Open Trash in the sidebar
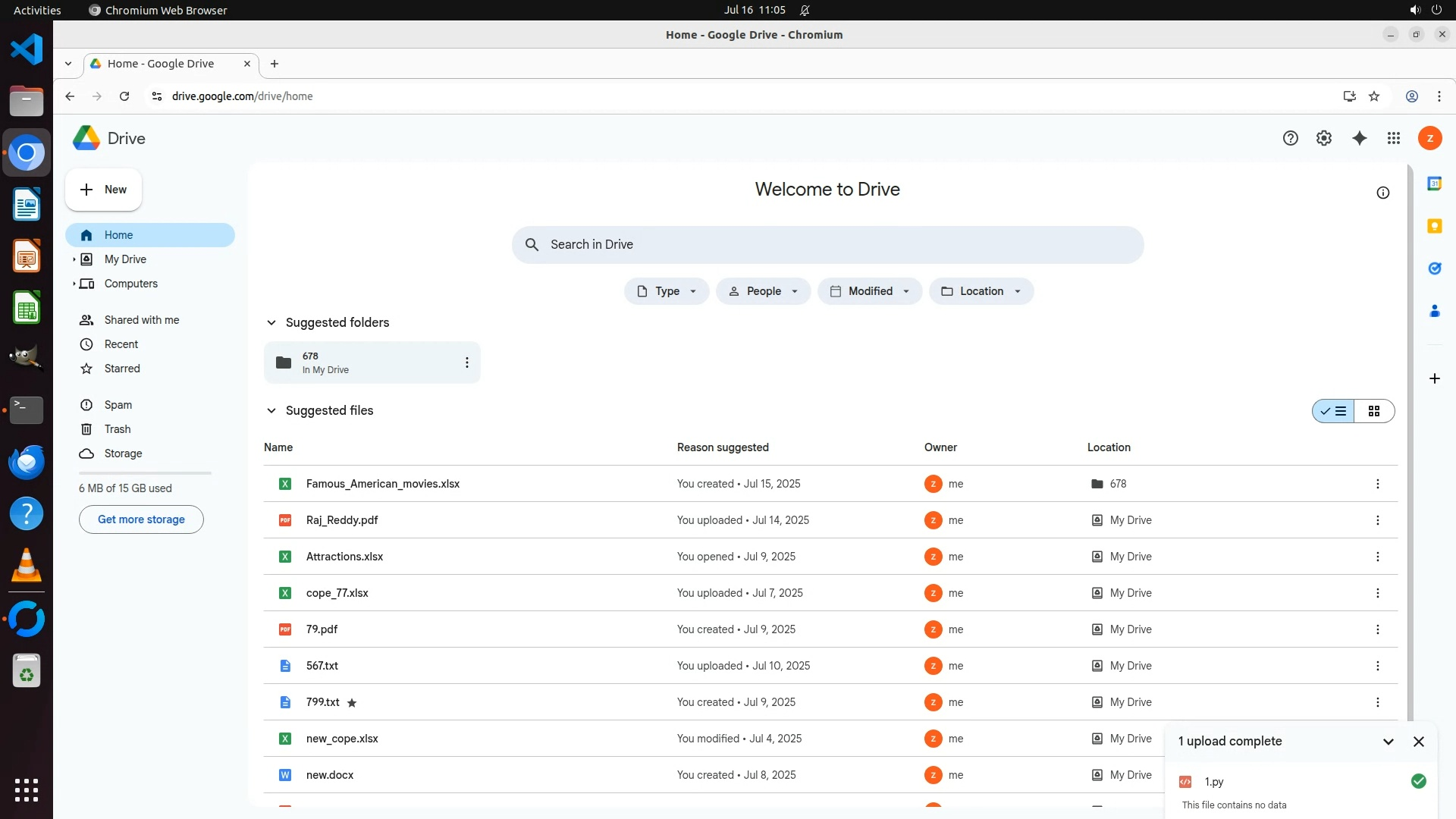This screenshot has width=1456, height=819. coord(118,429)
